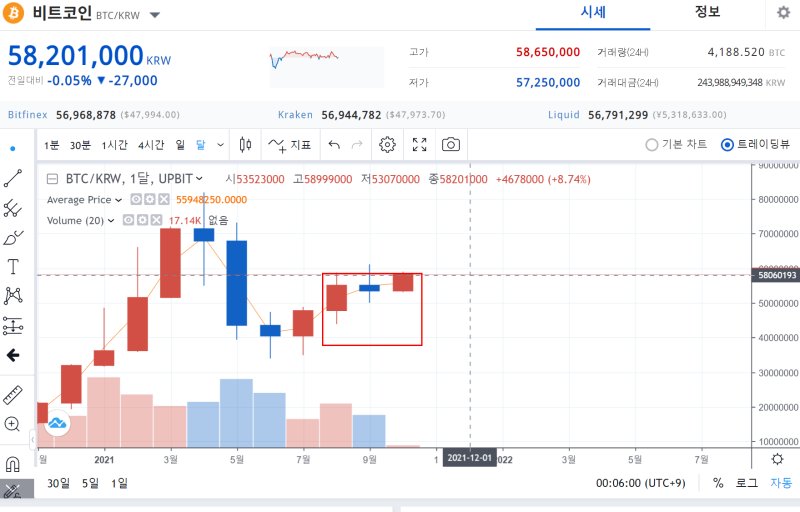Click the Liquid exchange link

pos(564,115)
